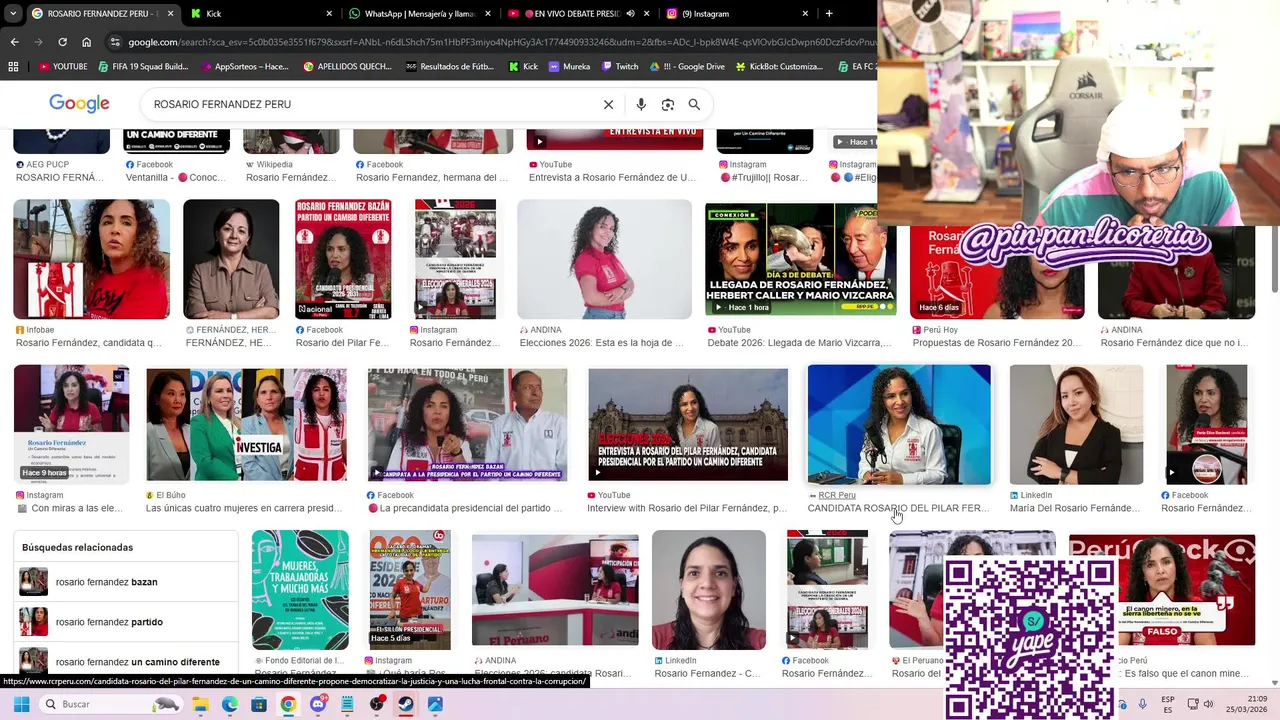Switch to the WhatsApp tab

point(420,14)
